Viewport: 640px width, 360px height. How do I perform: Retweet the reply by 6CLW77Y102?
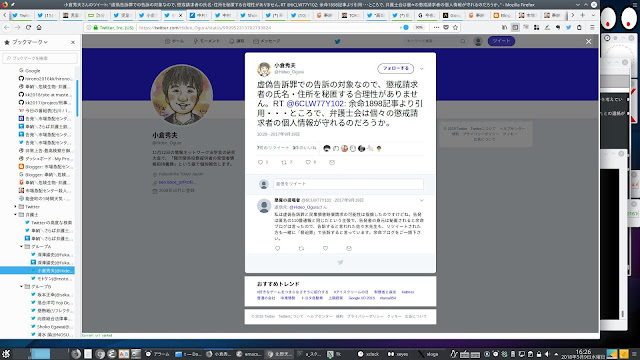301,248
